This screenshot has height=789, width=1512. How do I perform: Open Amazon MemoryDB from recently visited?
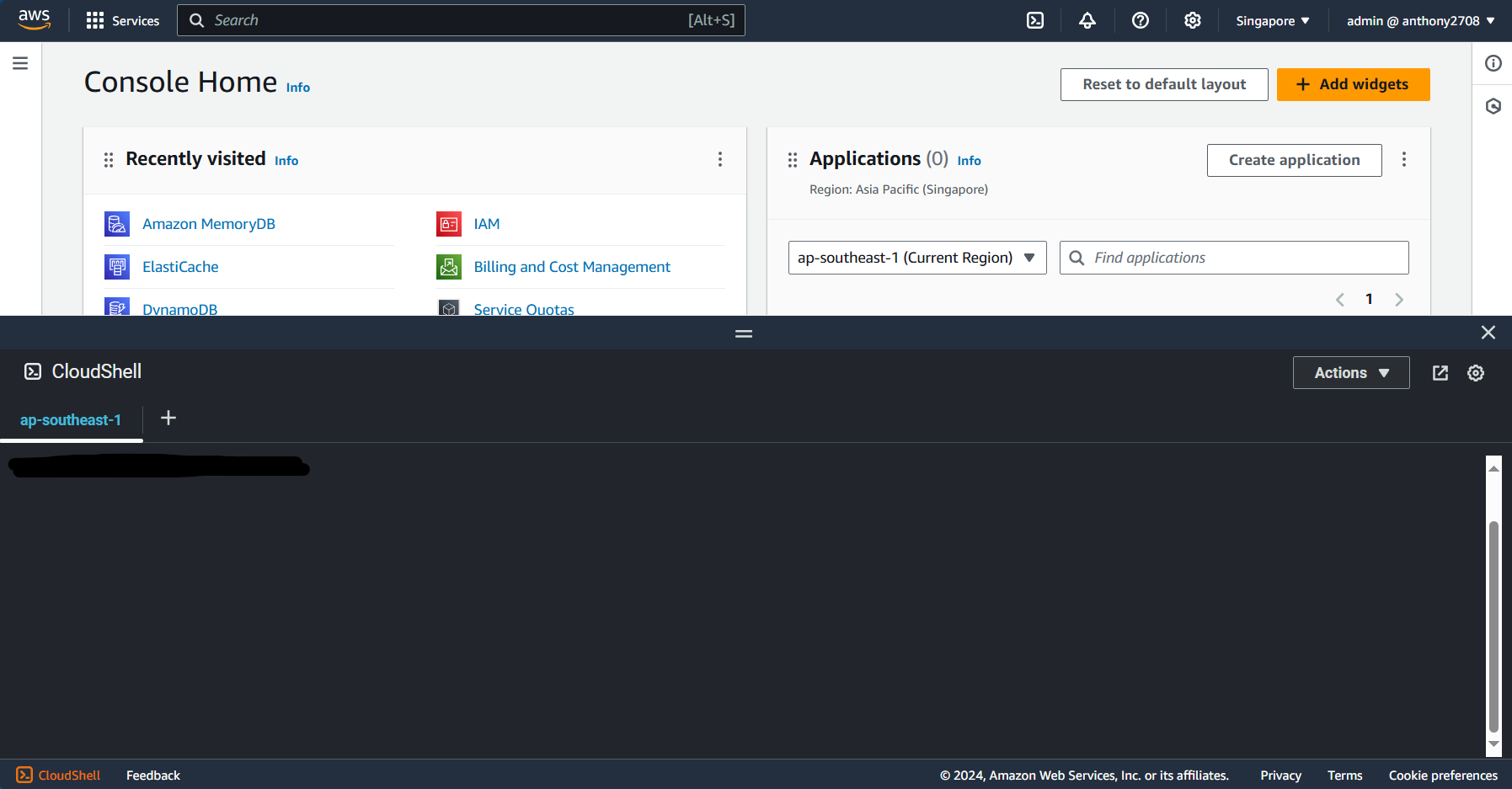coord(209,224)
